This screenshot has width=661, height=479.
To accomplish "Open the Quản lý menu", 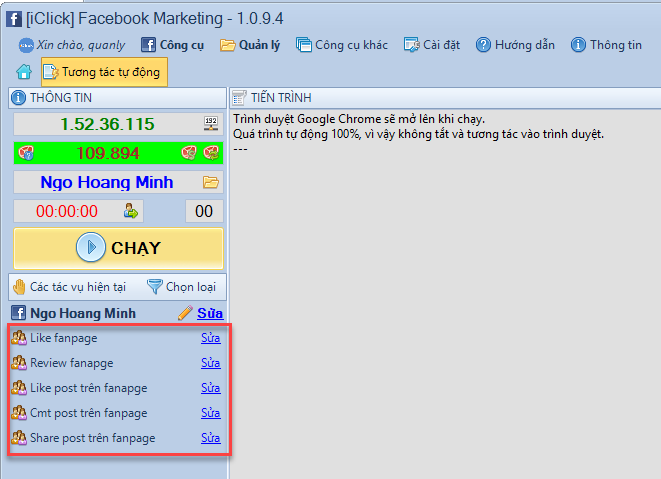I will tap(250, 45).
